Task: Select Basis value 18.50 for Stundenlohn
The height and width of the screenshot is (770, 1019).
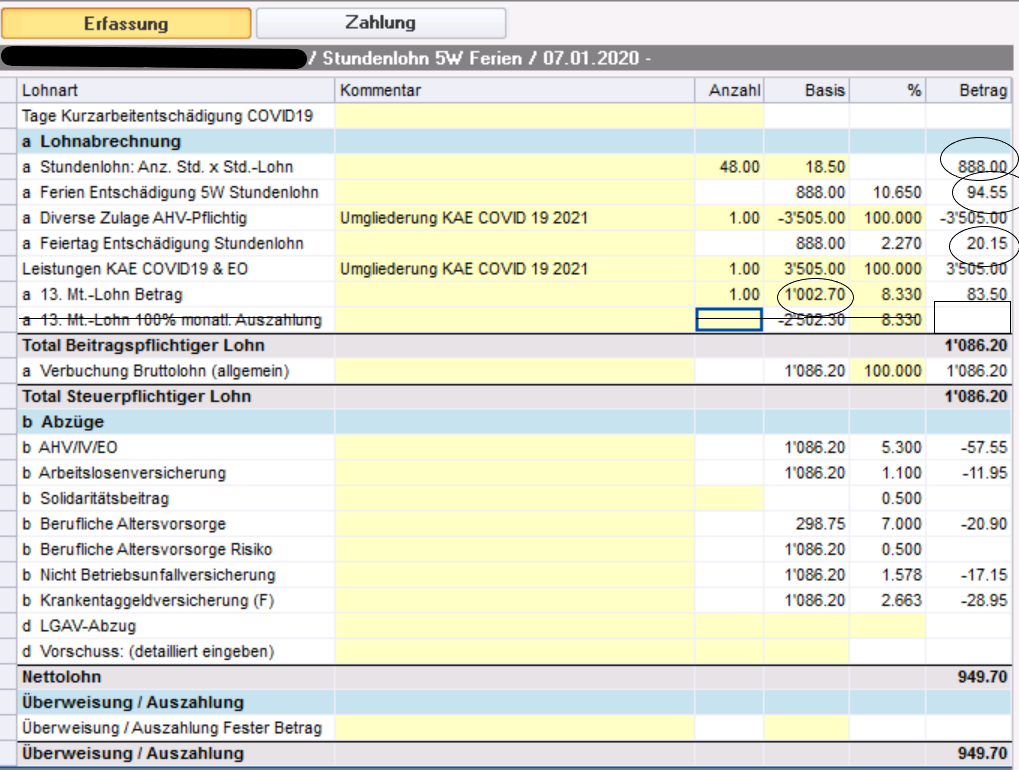Action: tap(806, 167)
